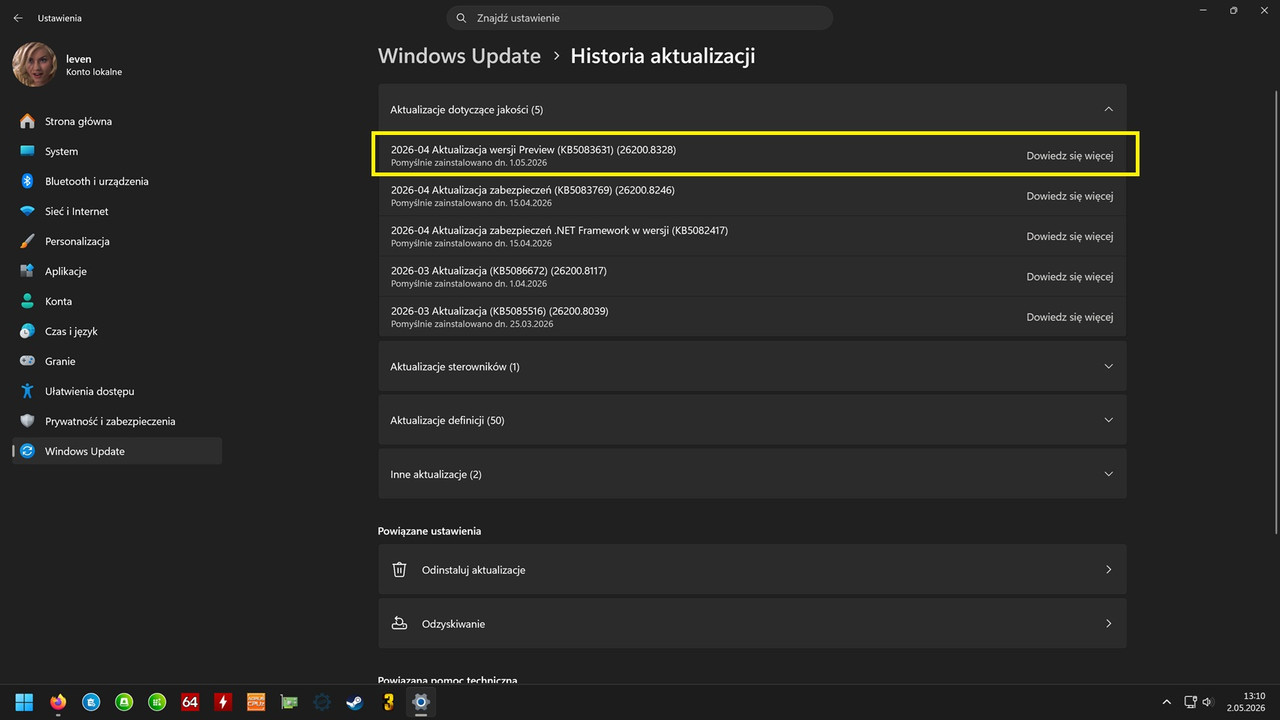
Task: Click Dowiedz się więcej for KB5085516
Action: [1069, 316]
